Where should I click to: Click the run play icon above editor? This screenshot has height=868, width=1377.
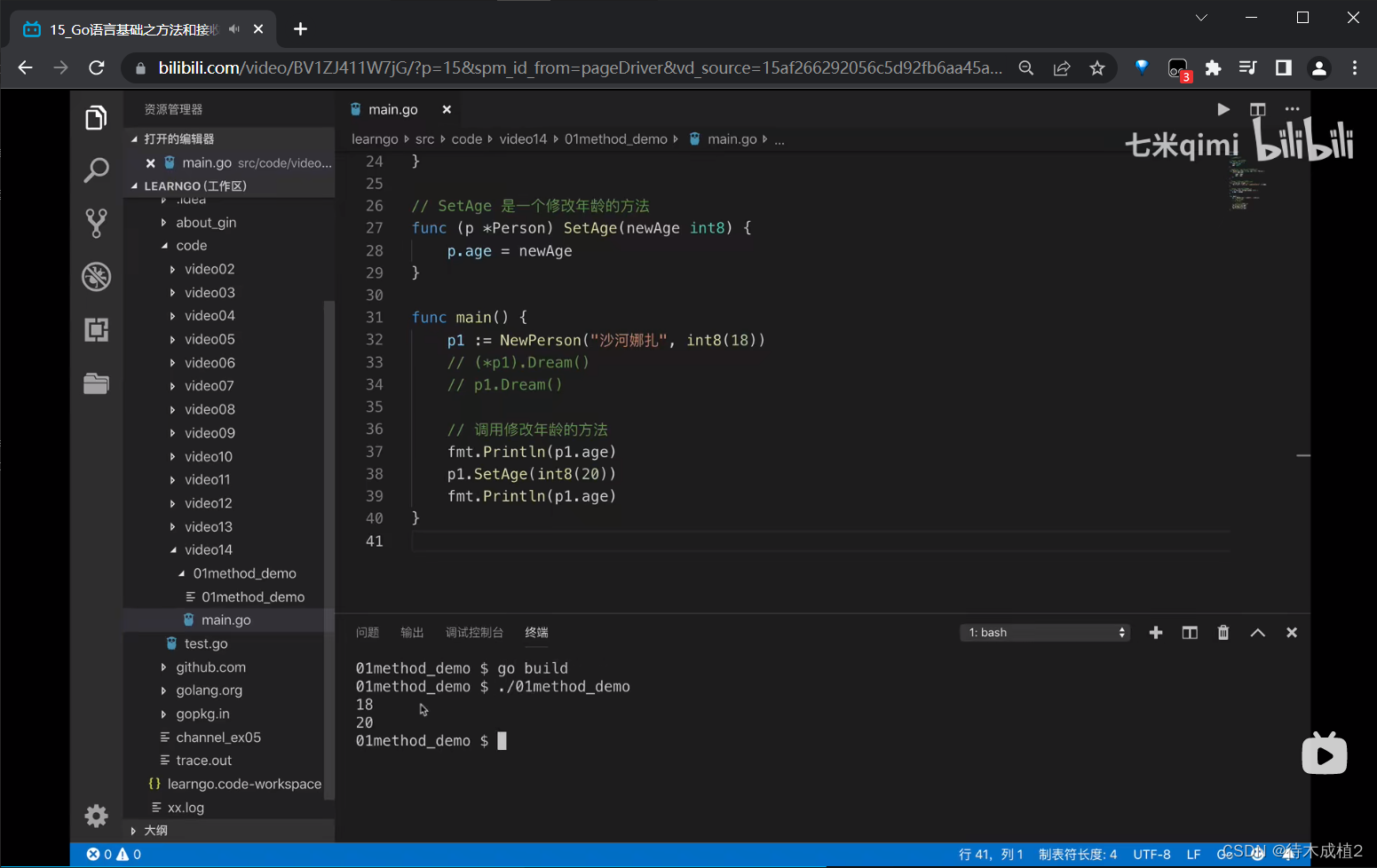[1223, 109]
